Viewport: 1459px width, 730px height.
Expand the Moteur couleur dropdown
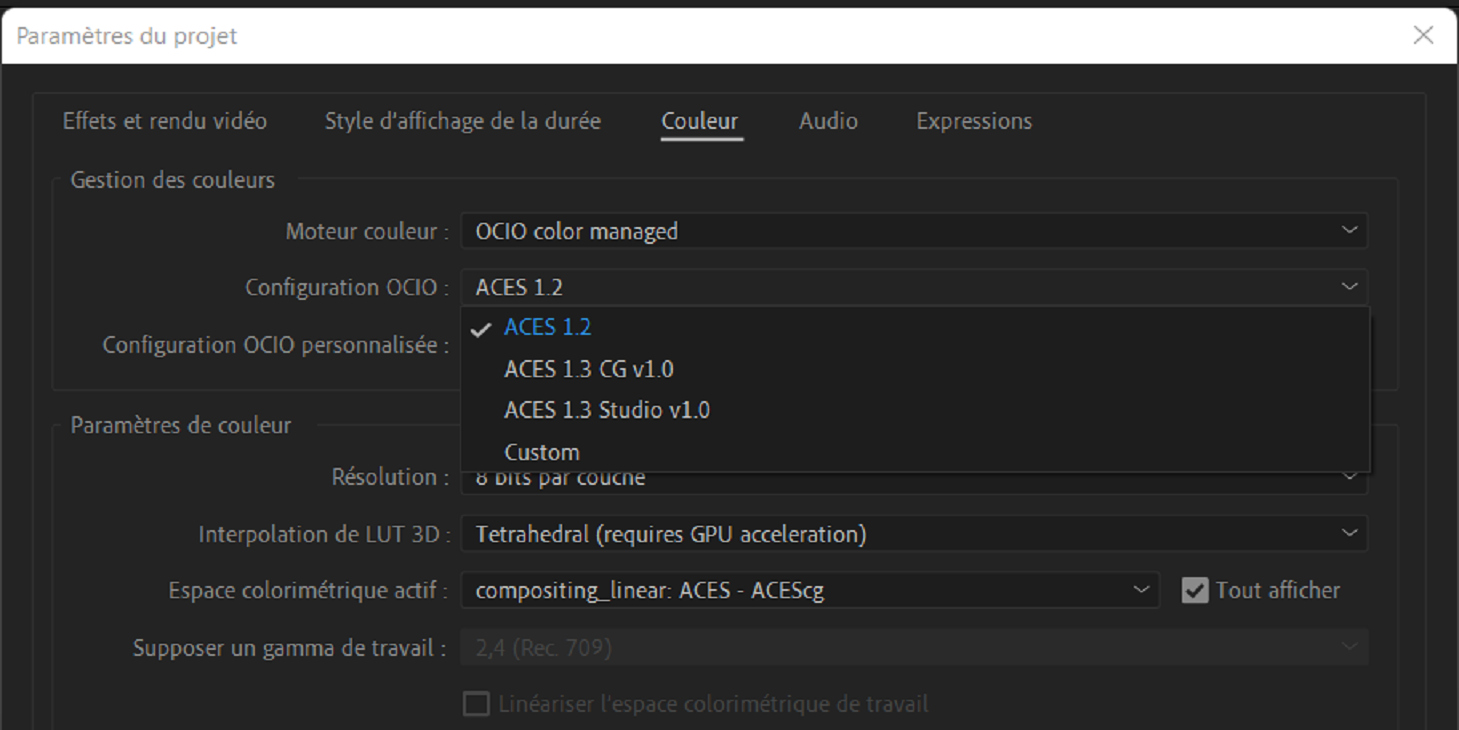coord(913,231)
